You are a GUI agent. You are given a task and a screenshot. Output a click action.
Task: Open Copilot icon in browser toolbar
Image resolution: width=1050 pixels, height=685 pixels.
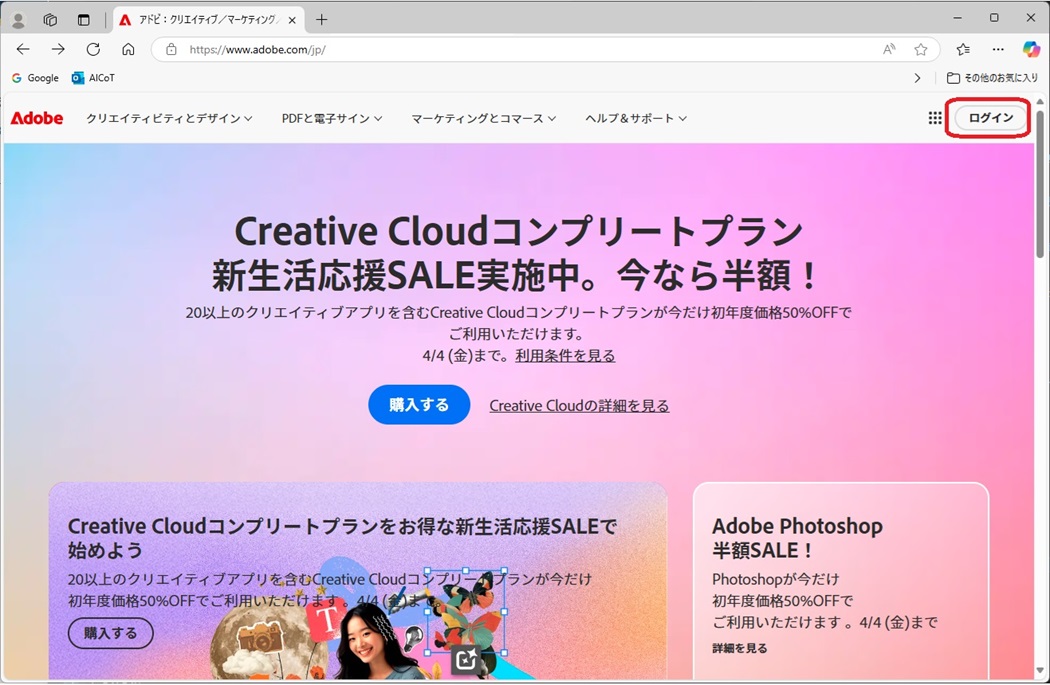pos(1031,49)
